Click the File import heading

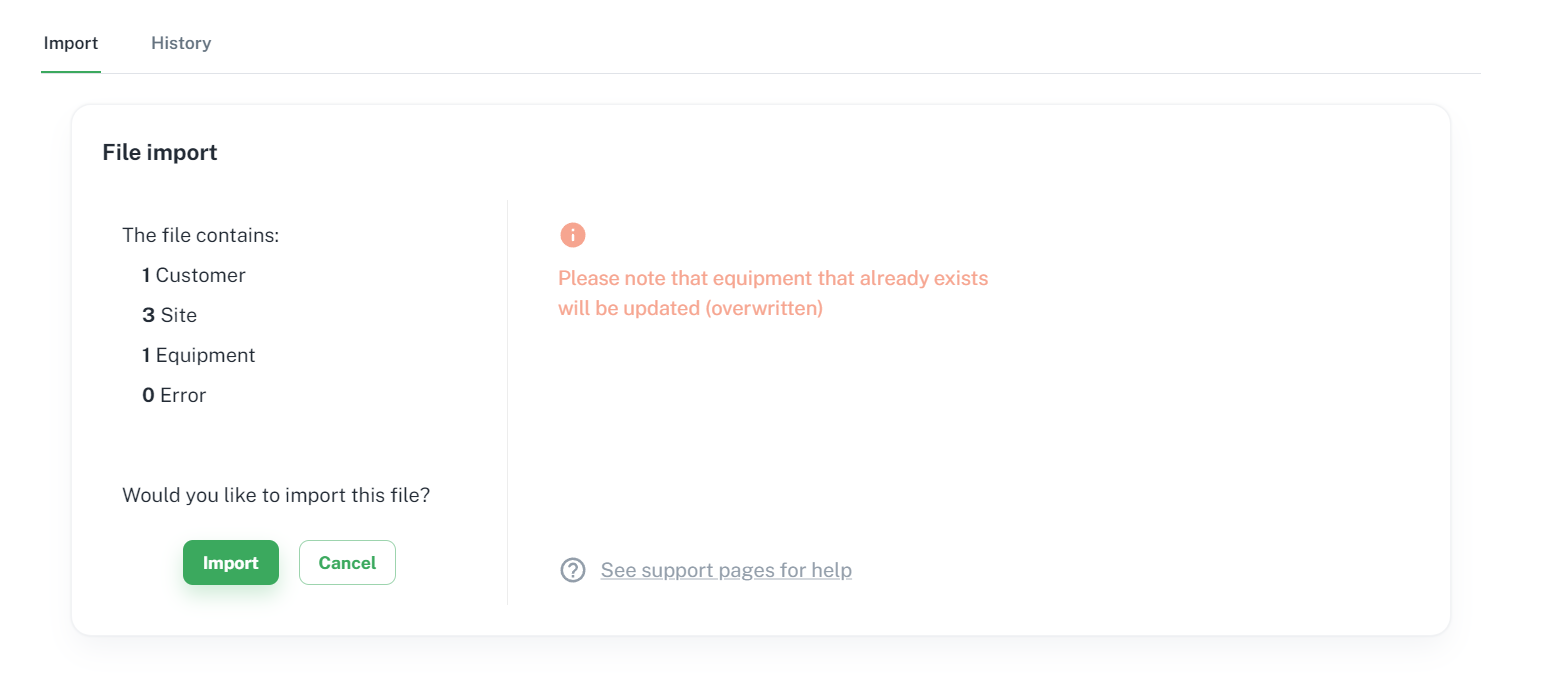pyautogui.click(x=160, y=153)
